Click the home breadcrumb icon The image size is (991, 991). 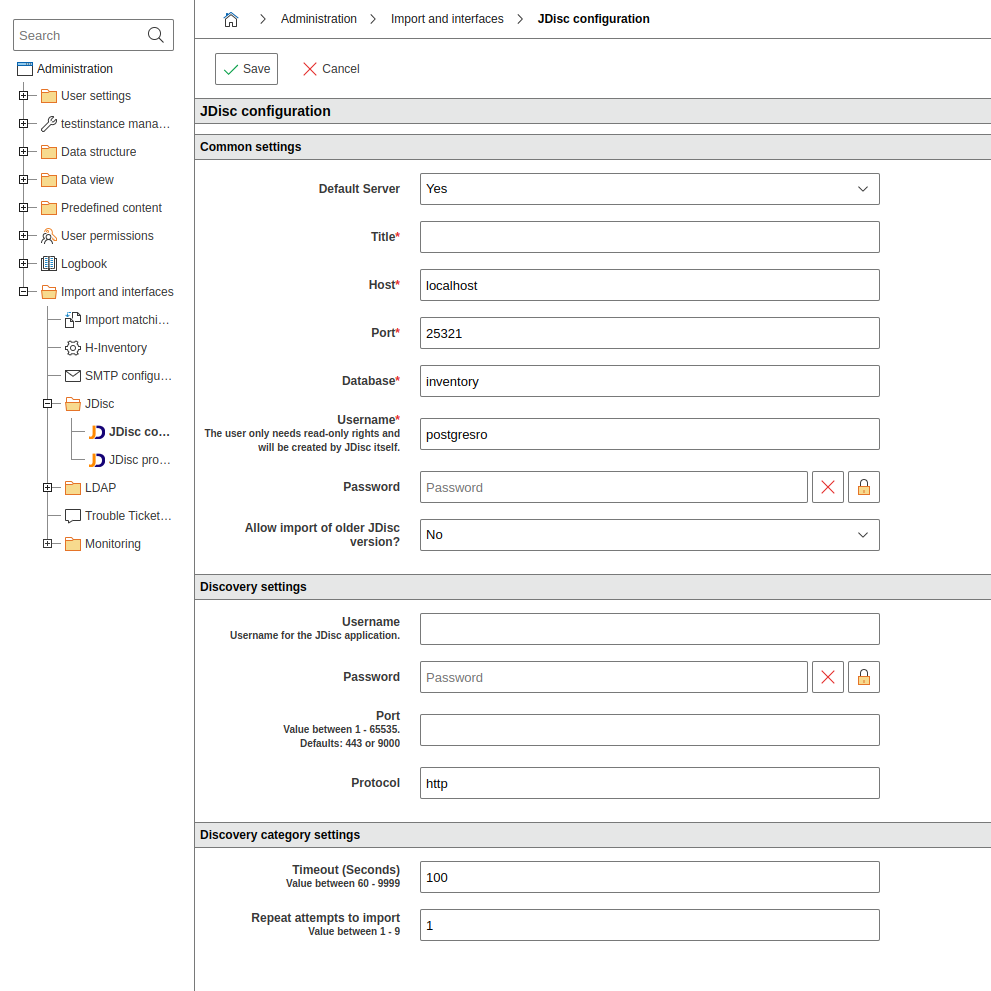click(231, 19)
